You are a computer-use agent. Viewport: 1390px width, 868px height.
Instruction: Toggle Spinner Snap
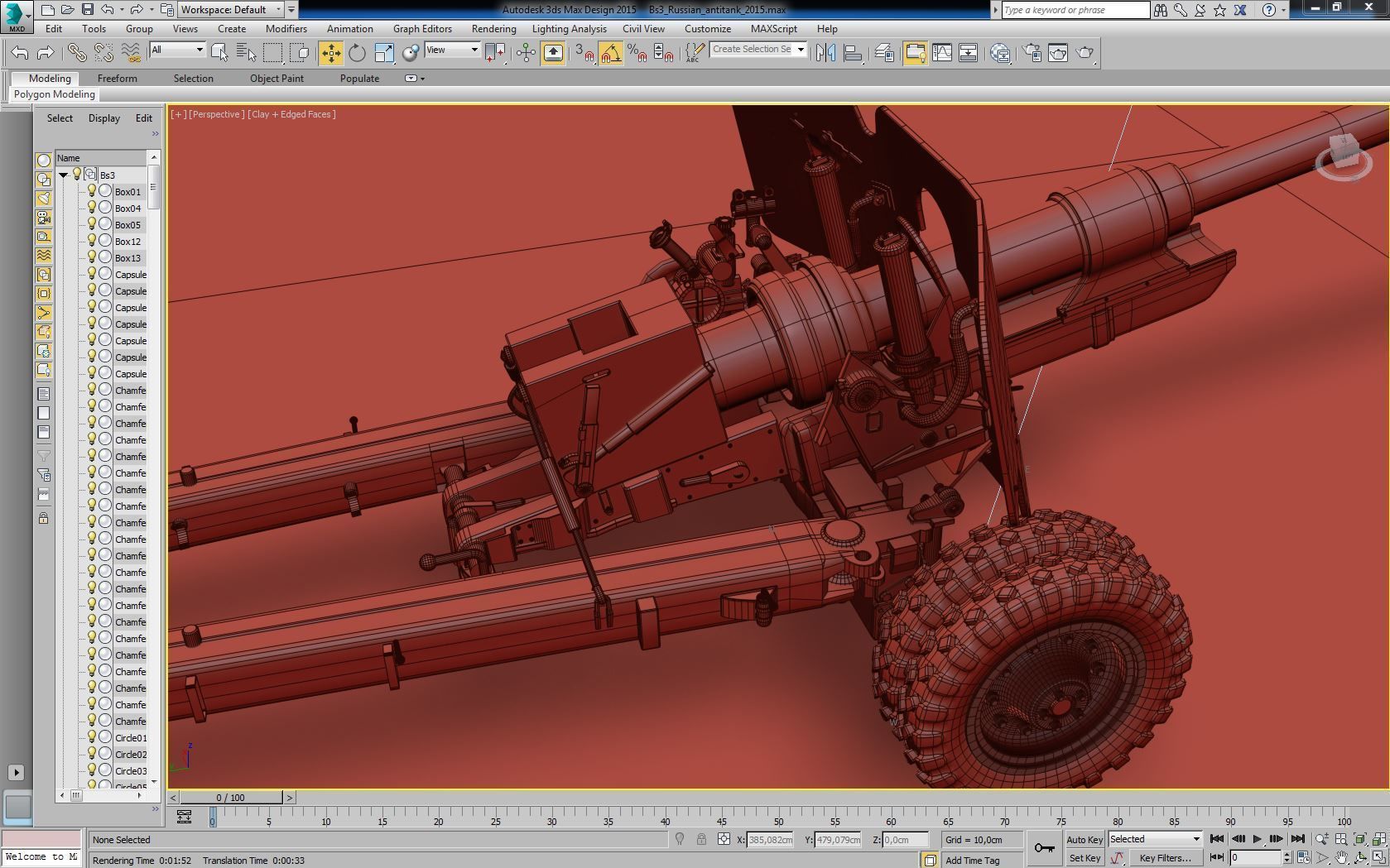click(x=663, y=53)
